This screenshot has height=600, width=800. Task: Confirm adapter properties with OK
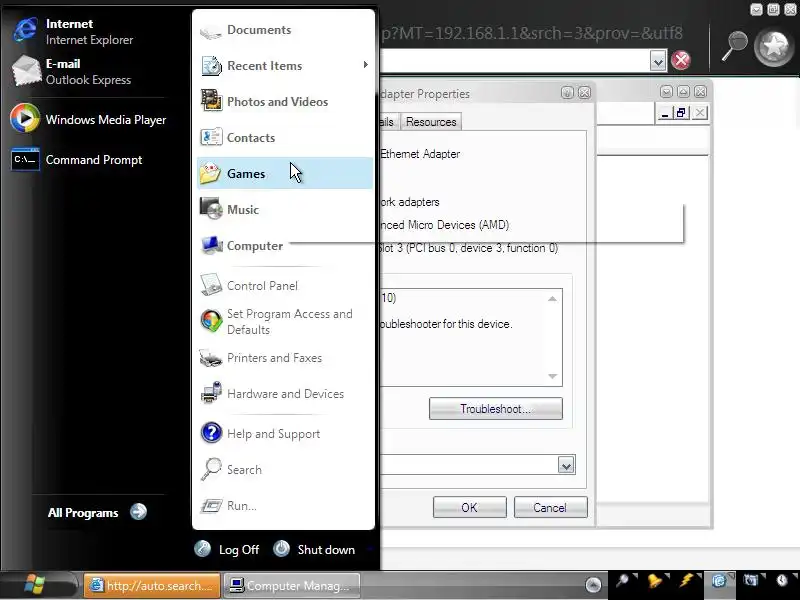click(x=469, y=508)
